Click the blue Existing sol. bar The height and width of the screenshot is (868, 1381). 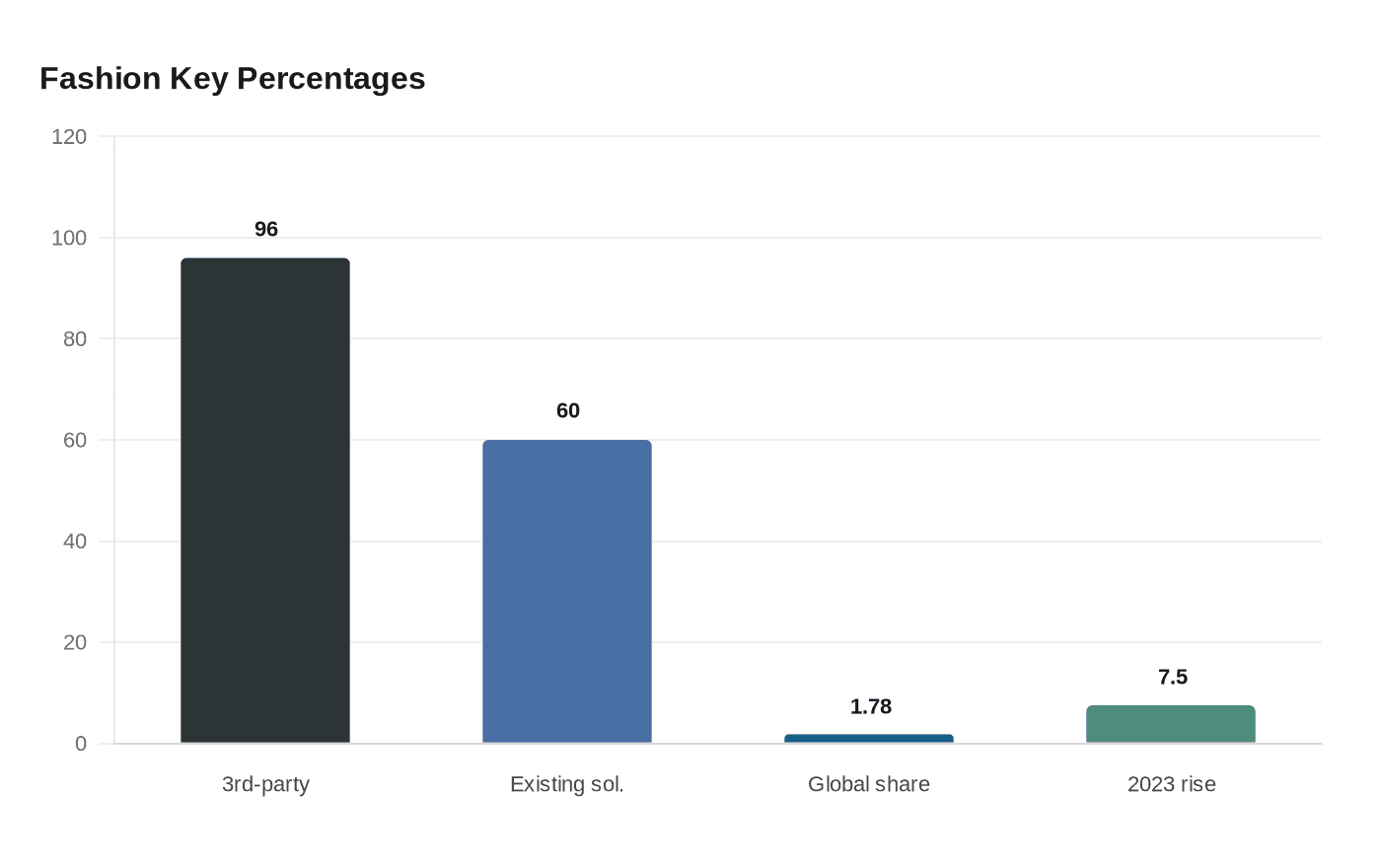coord(567,592)
